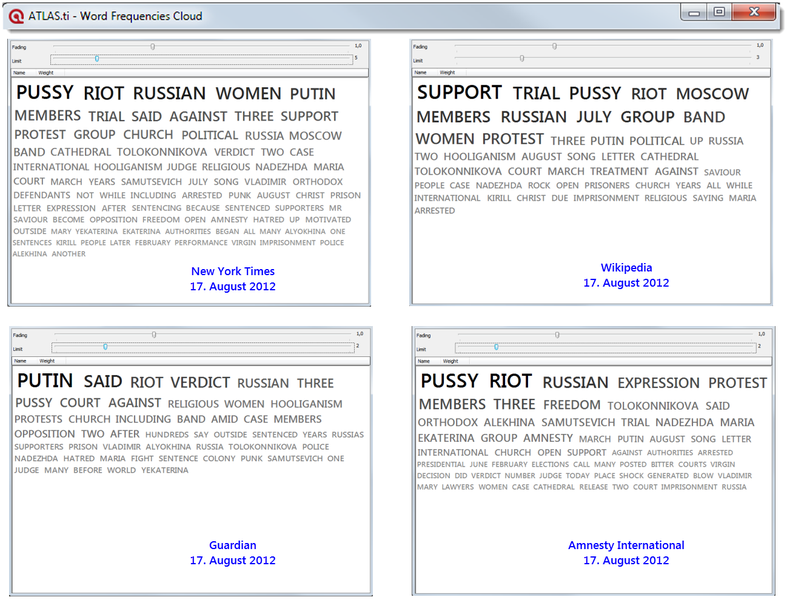Screen dimensions: 787x600
Task: Click ALEKHINA in Amnesty International cloud
Action: [509, 423]
